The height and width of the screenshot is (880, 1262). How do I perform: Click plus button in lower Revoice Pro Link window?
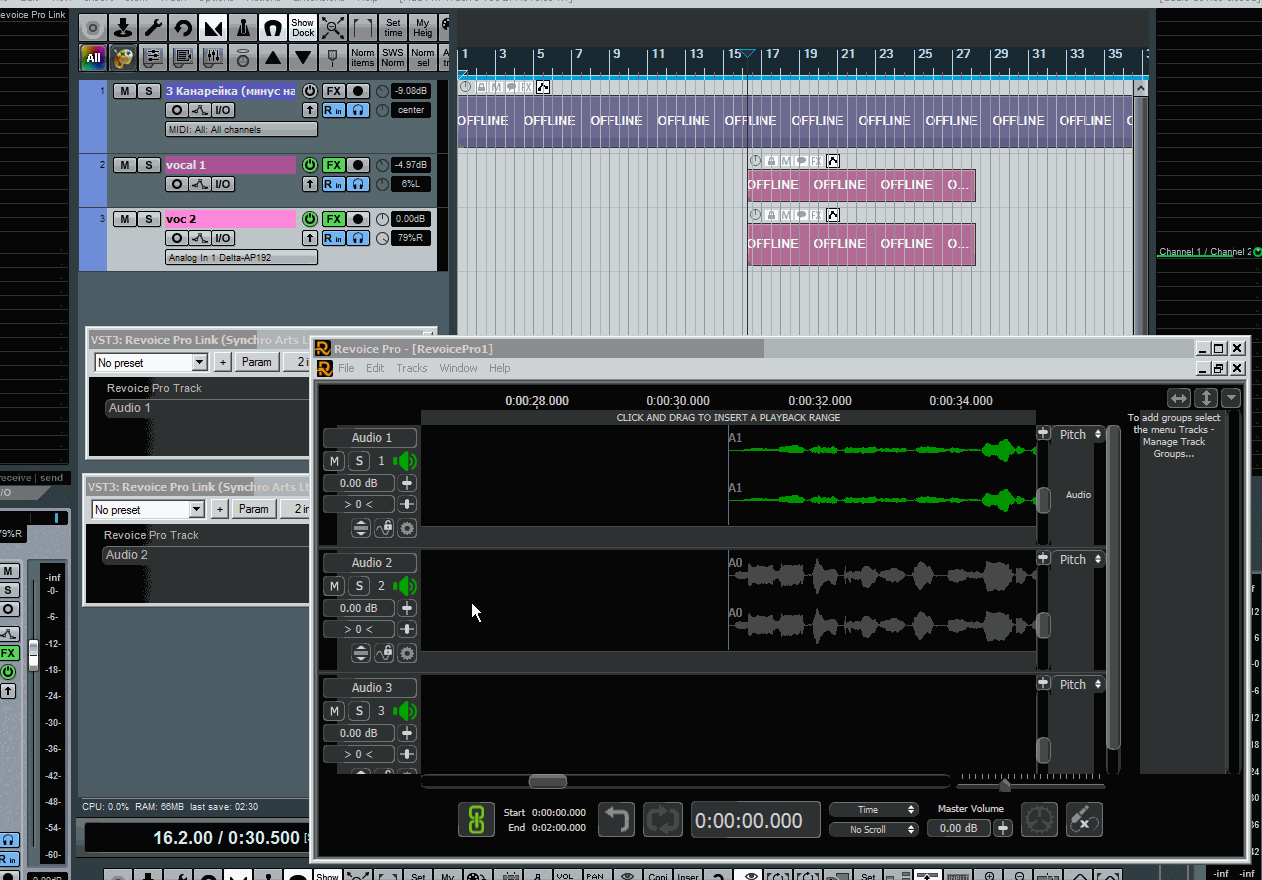(219, 509)
